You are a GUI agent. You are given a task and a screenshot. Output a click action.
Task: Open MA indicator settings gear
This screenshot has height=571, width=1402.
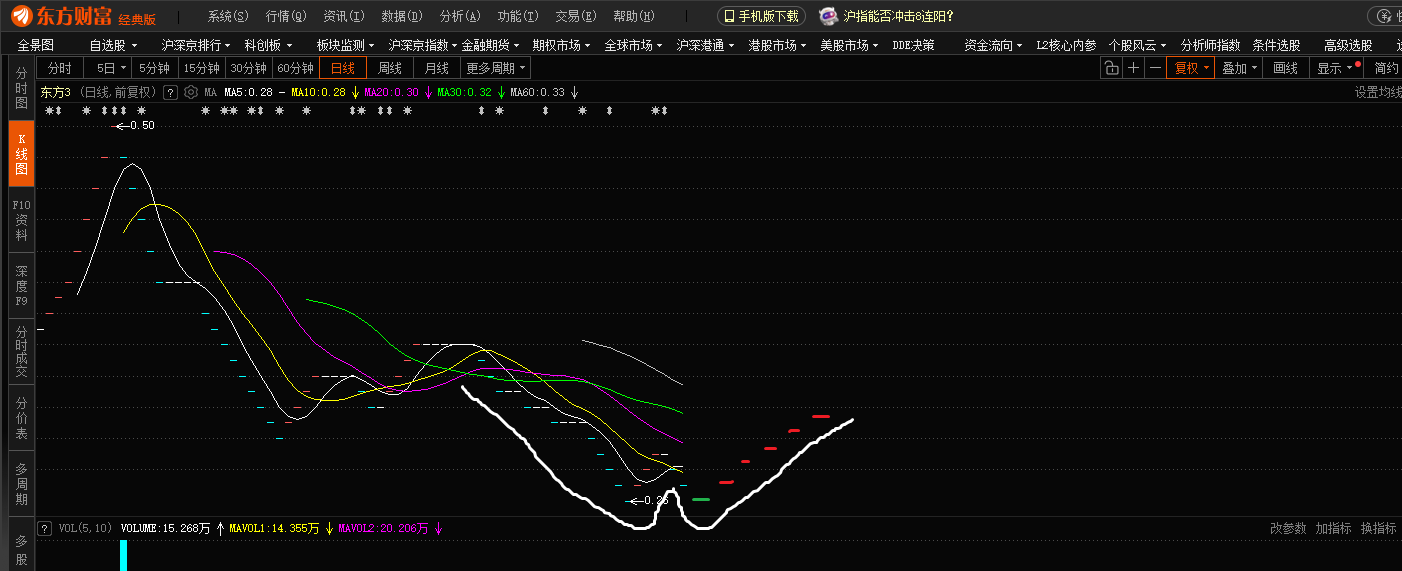point(191,92)
